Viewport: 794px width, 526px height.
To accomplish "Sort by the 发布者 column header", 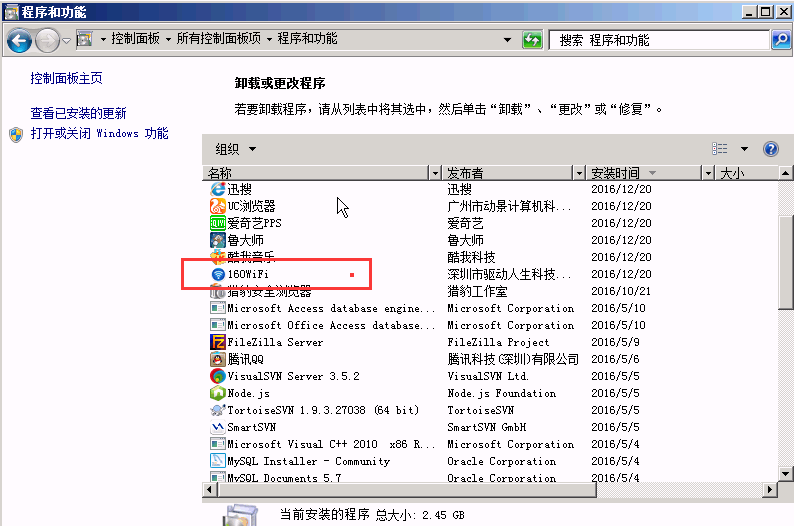I will pyautogui.click(x=508, y=173).
